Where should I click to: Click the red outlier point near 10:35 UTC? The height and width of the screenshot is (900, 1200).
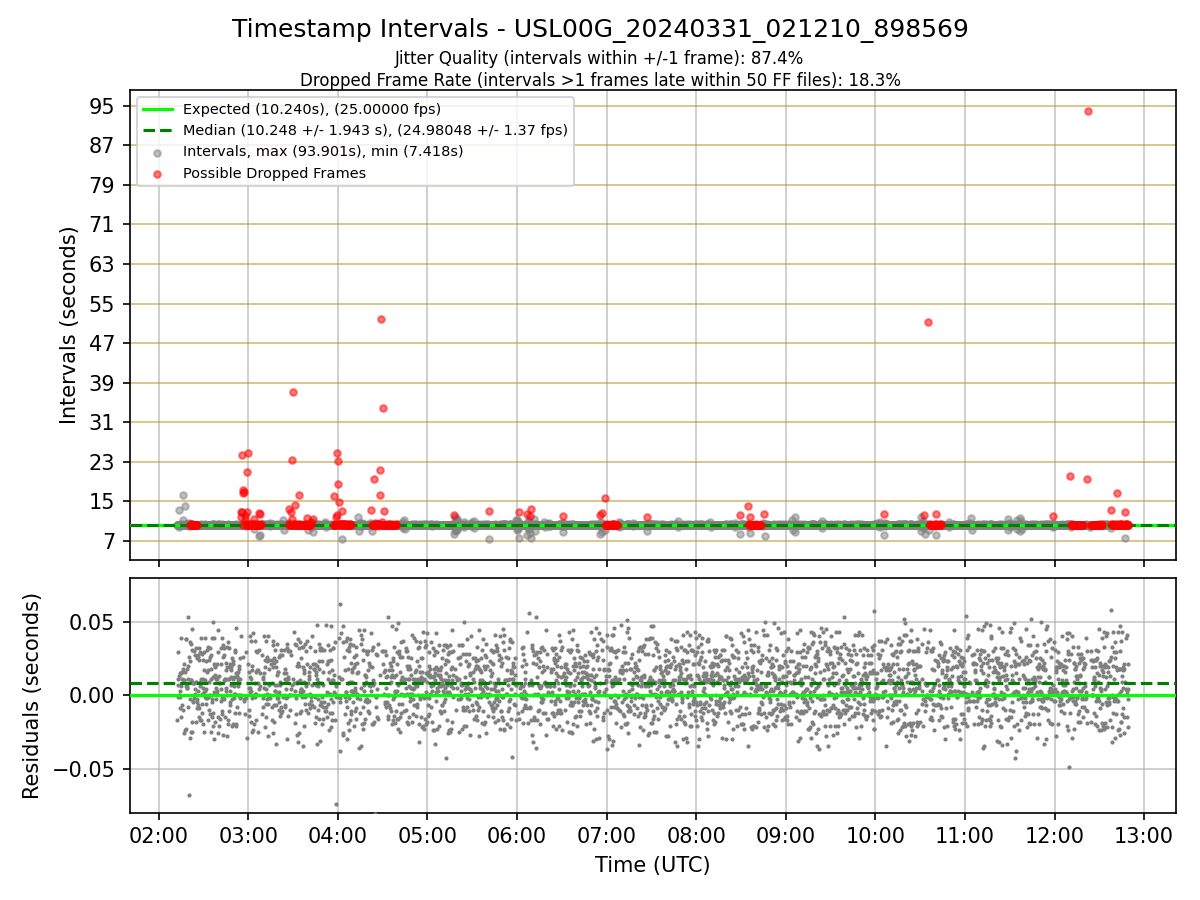coord(928,322)
